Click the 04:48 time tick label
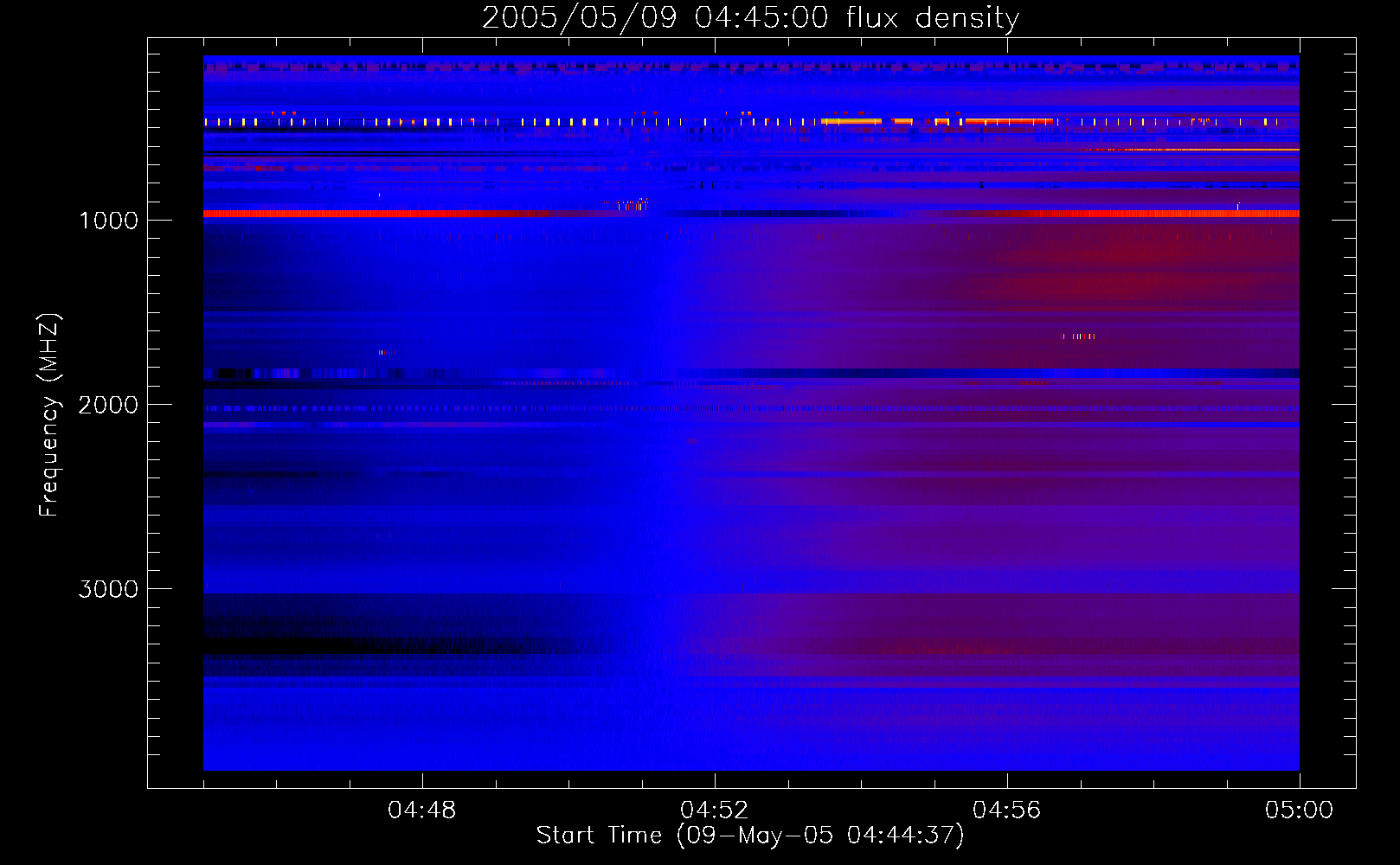1400x865 pixels. pyautogui.click(x=422, y=811)
